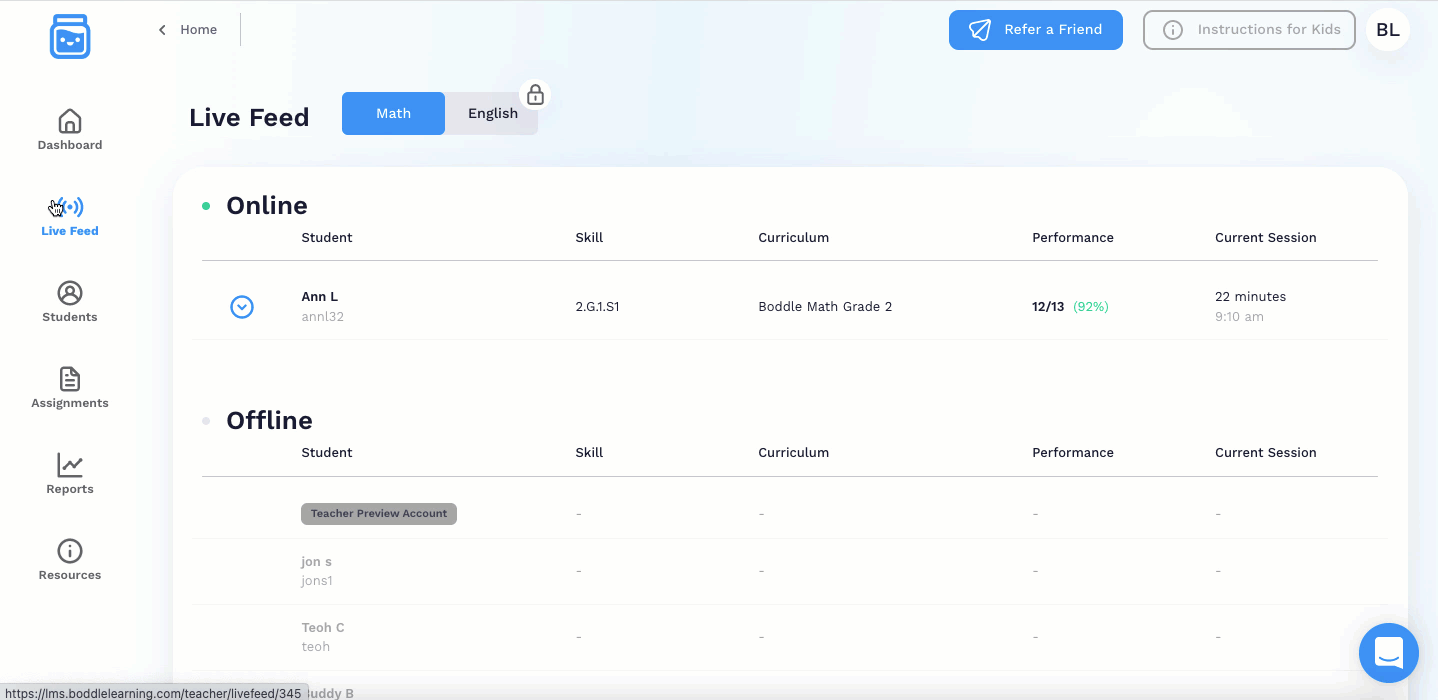
Task: Go back using the Home chevron
Action: [162, 30]
